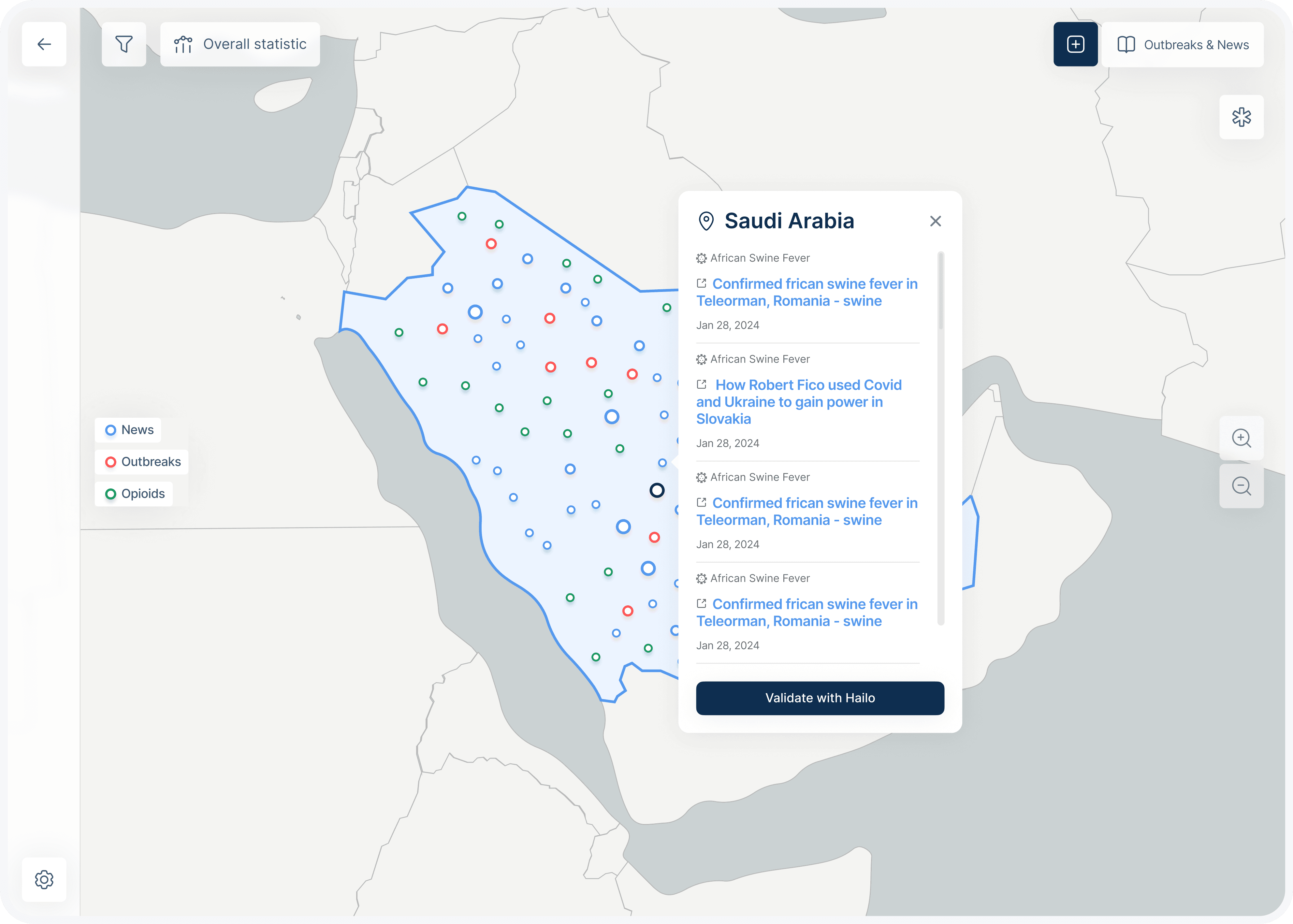
Task: Toggle the News legend filter
Action: [129, 430]
